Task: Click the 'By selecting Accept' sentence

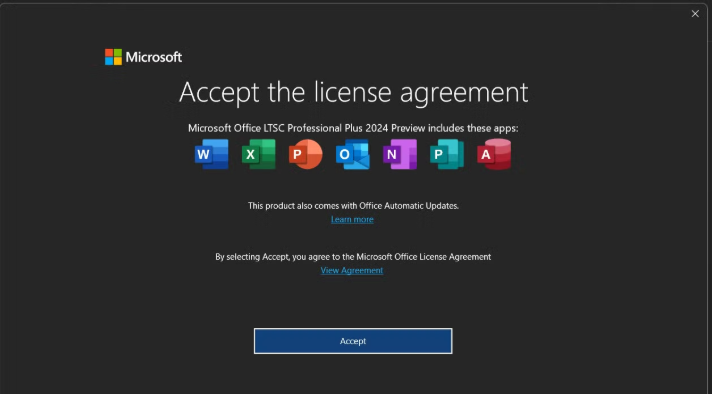Action: [x=353, y=257]
